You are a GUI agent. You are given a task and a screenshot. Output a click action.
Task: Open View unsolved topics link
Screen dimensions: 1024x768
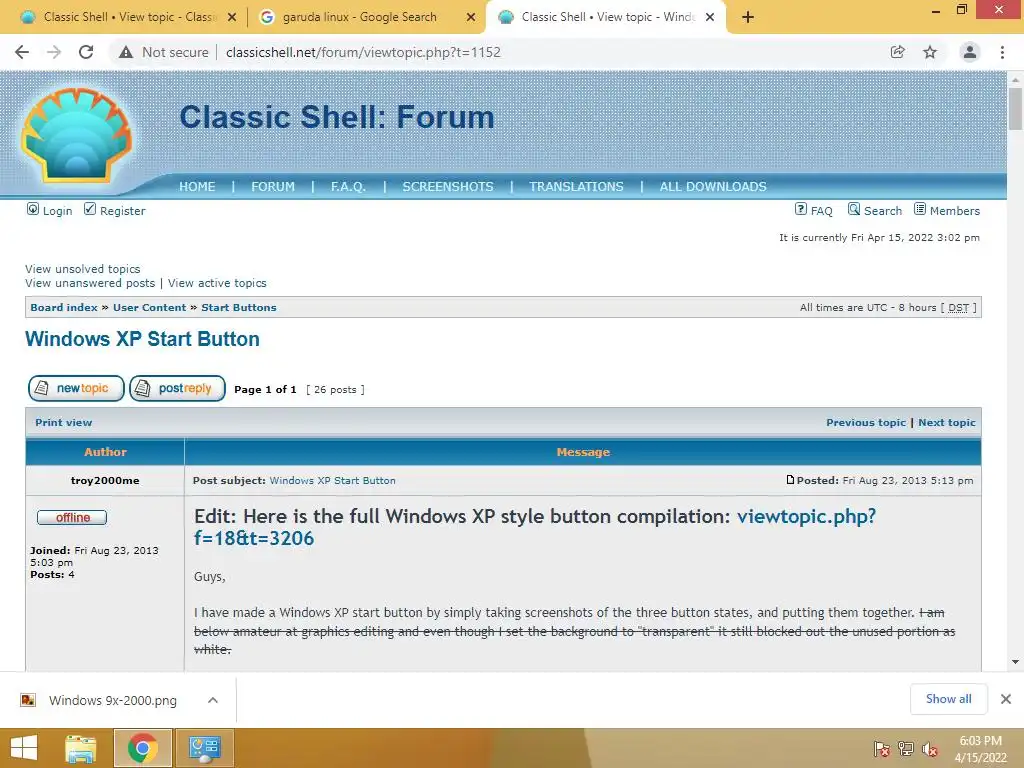(82, 269)
